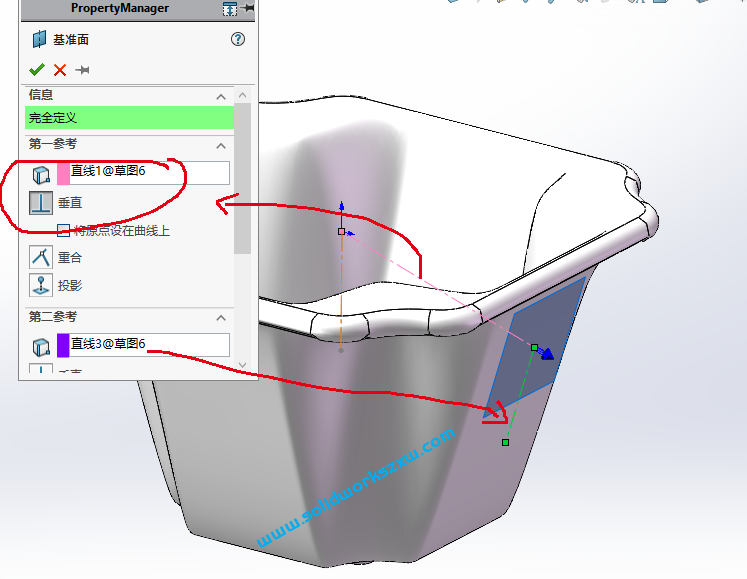The image size is (747, 579).
Task: Click the first reference entity selection icon
Action: click(41, 174)
